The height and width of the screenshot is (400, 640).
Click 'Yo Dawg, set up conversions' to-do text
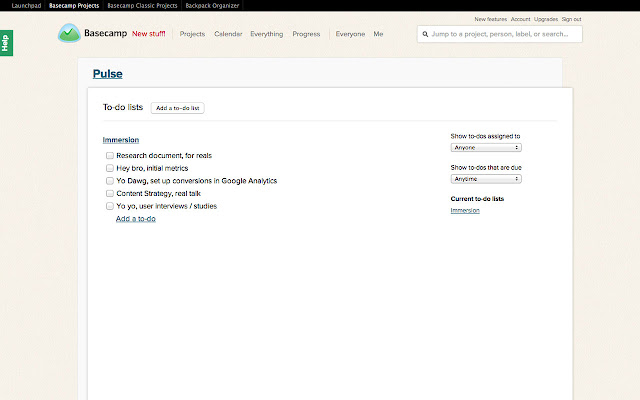click(x=197, y=181)
